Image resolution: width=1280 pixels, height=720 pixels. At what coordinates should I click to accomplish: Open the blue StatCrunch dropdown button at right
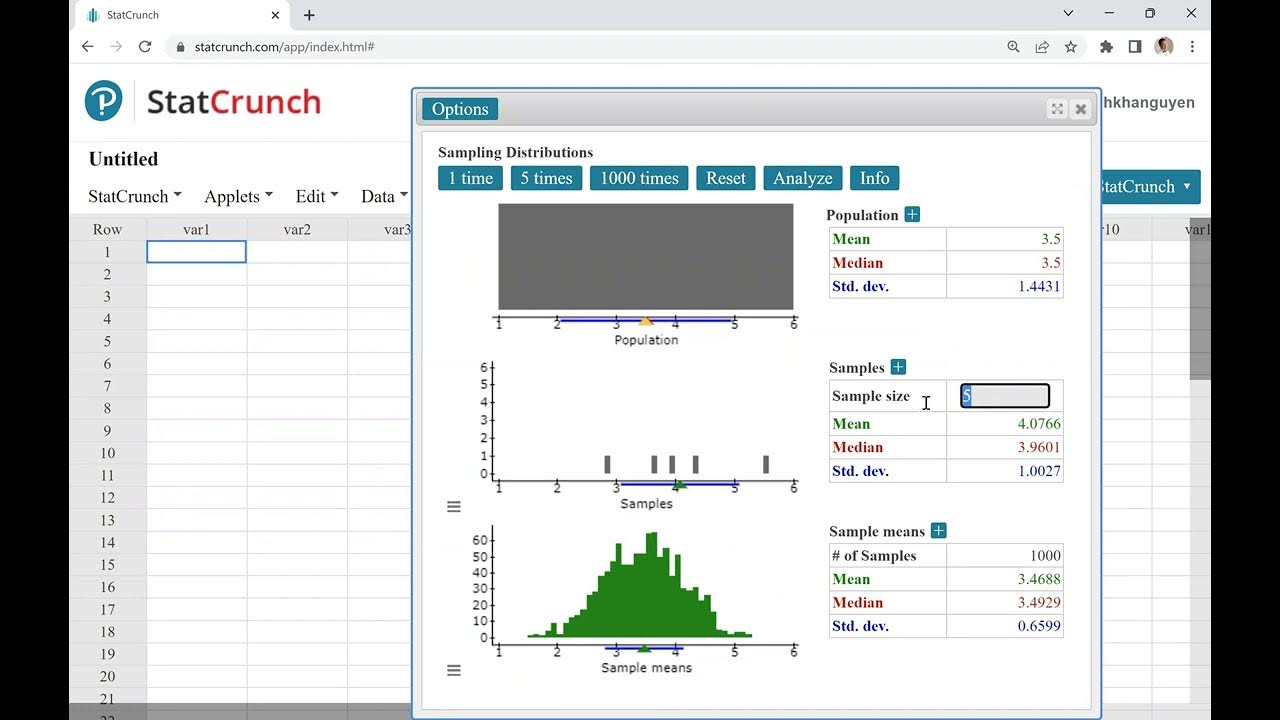tap(1149, 187)
